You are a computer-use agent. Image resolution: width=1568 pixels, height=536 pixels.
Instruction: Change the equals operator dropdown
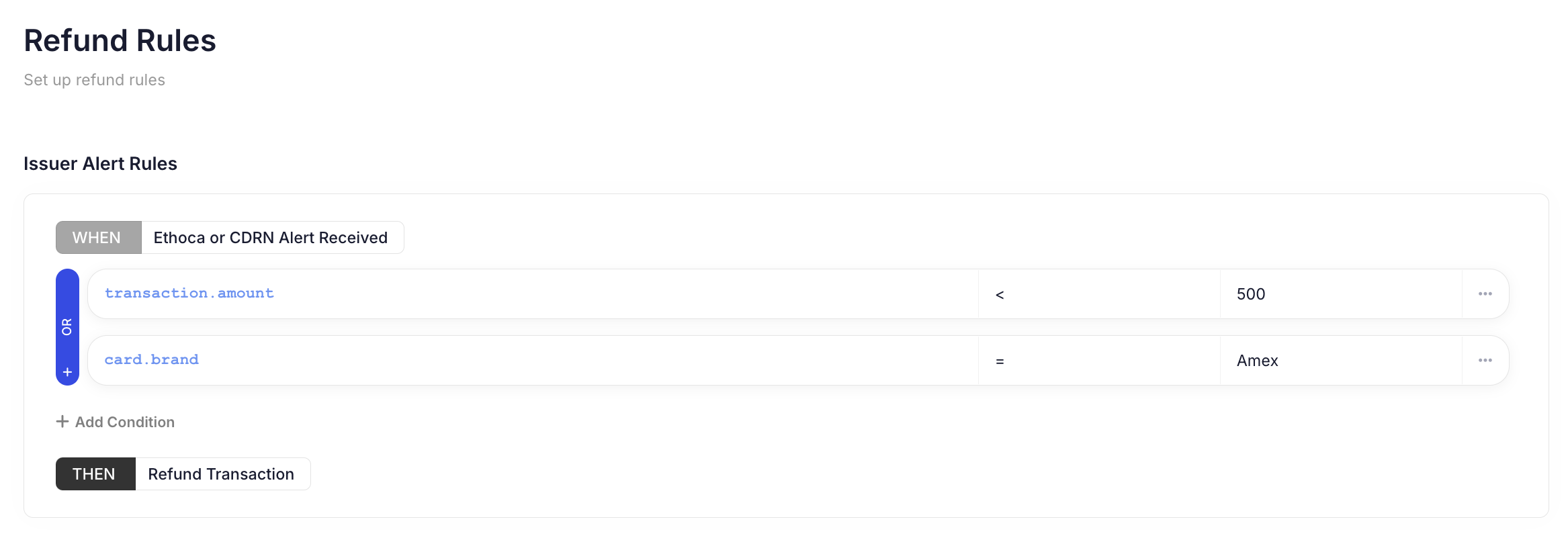pos(1098,361)
